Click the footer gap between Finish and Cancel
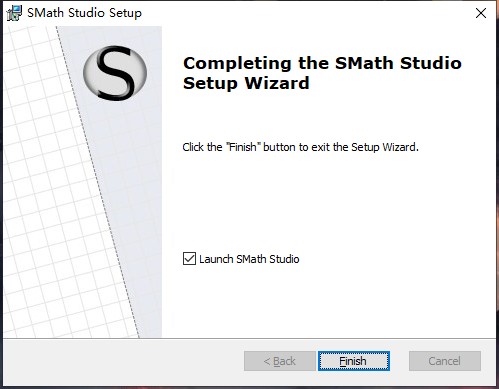 (x=399, y=361)
